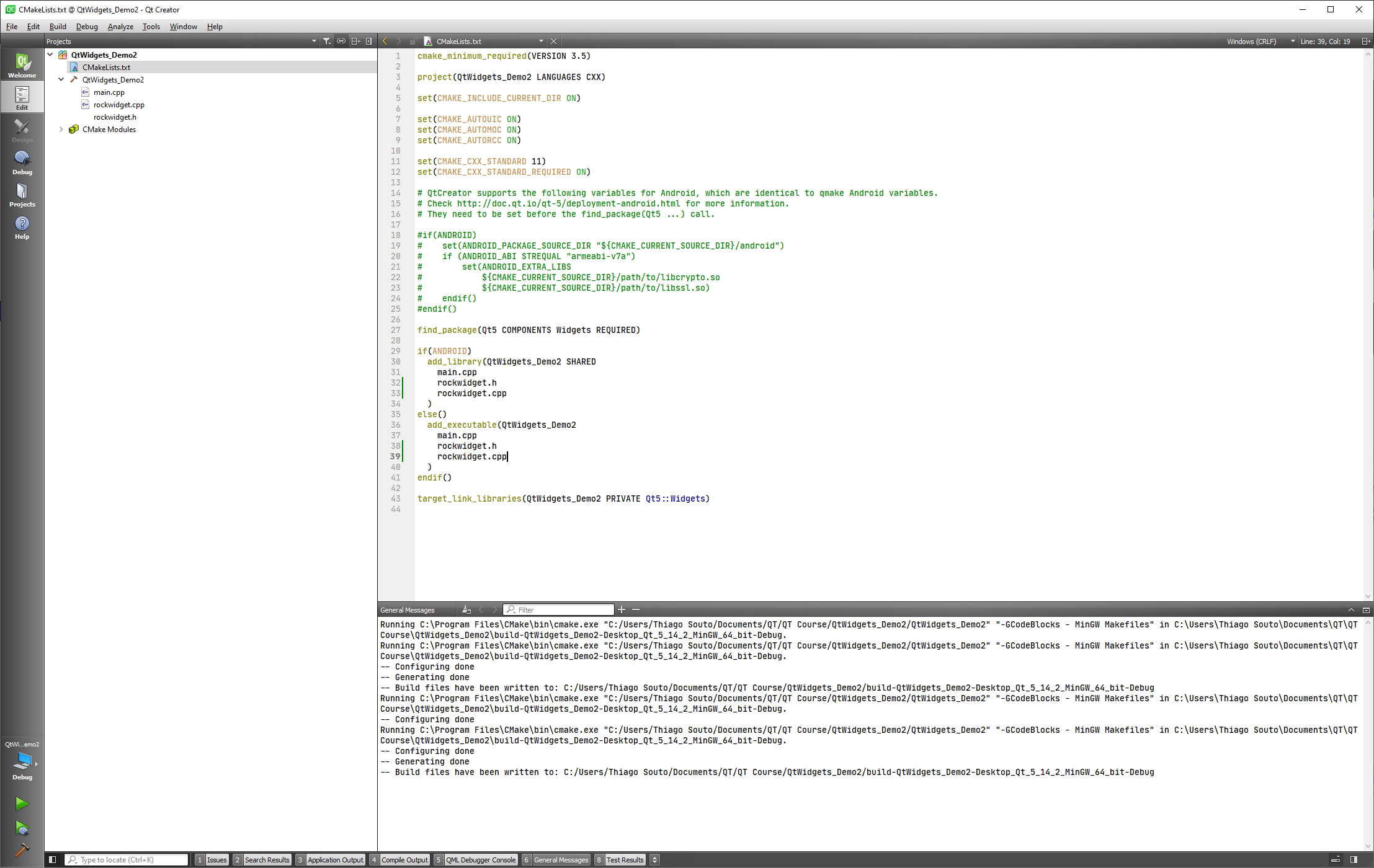Go forward in editor navigation history
The width and height of the screenshot is (1374, 868).
click(x=399, y=42)
